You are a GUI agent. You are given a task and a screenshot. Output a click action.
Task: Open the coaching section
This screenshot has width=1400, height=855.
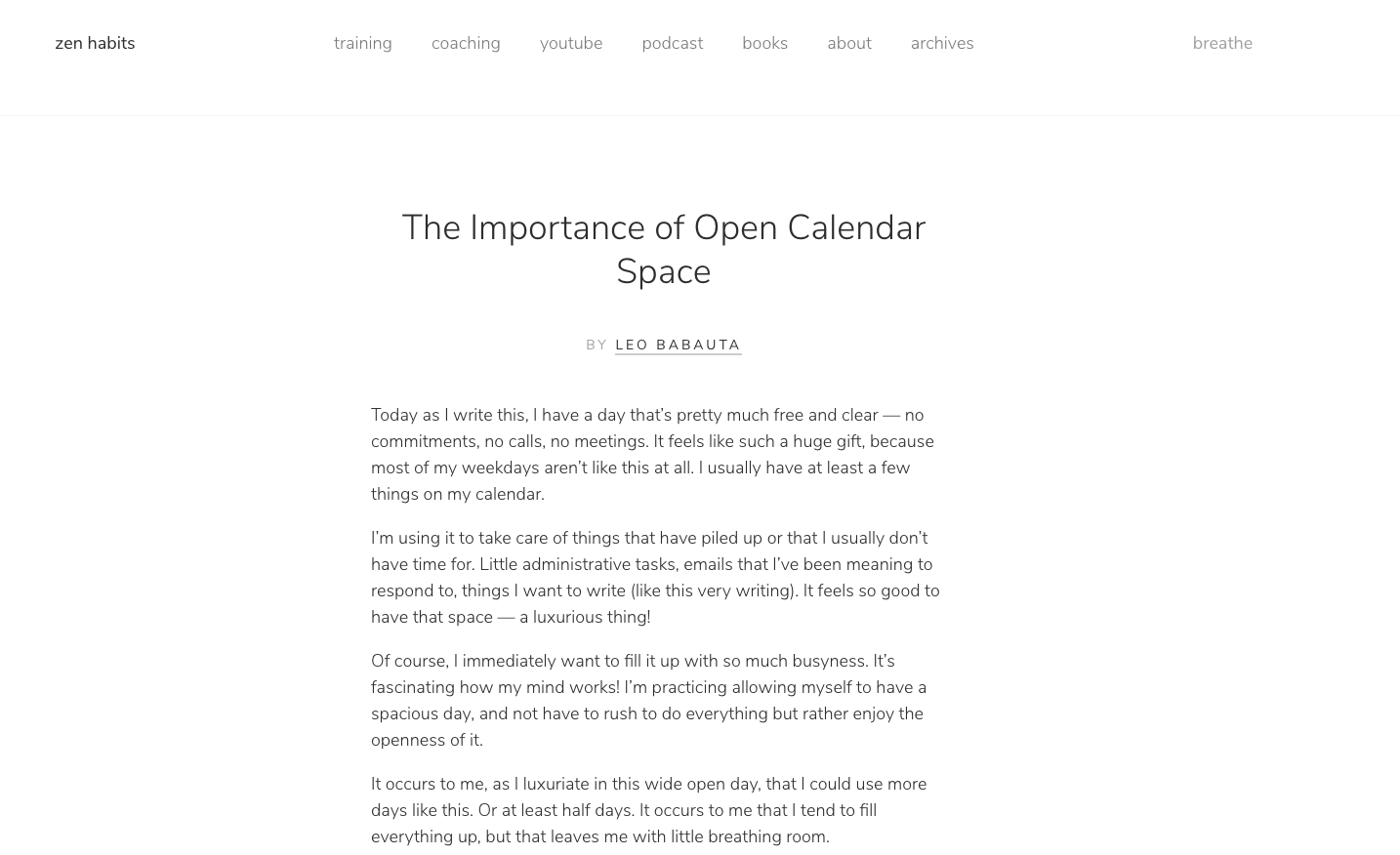coord(466,43)
